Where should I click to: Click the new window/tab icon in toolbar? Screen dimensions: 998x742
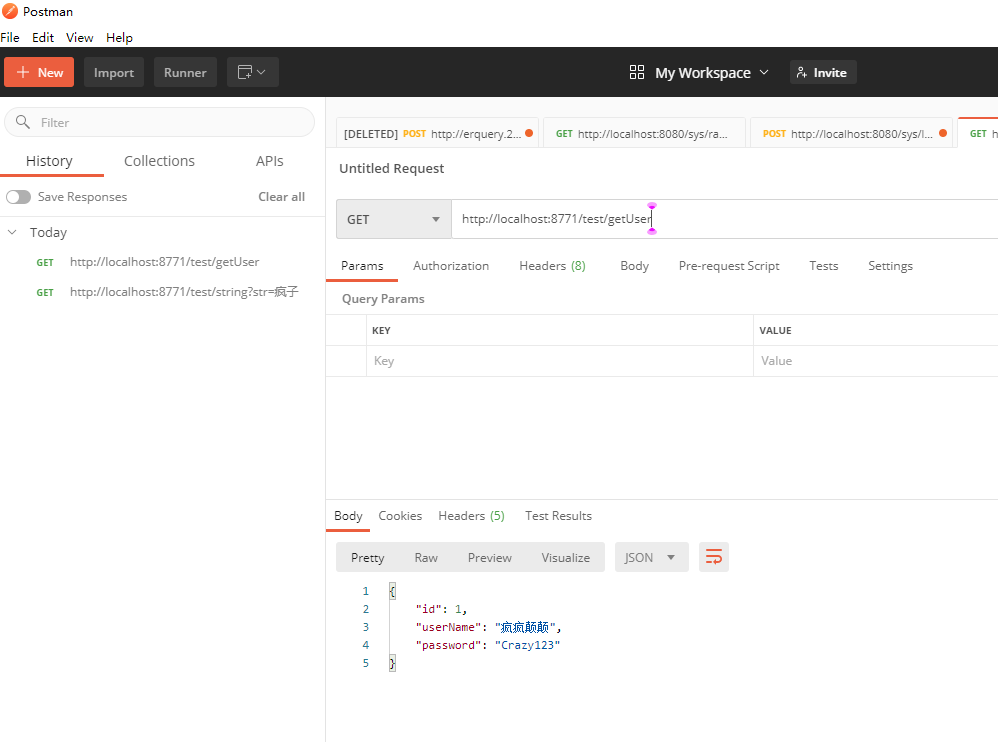[245, 72]
